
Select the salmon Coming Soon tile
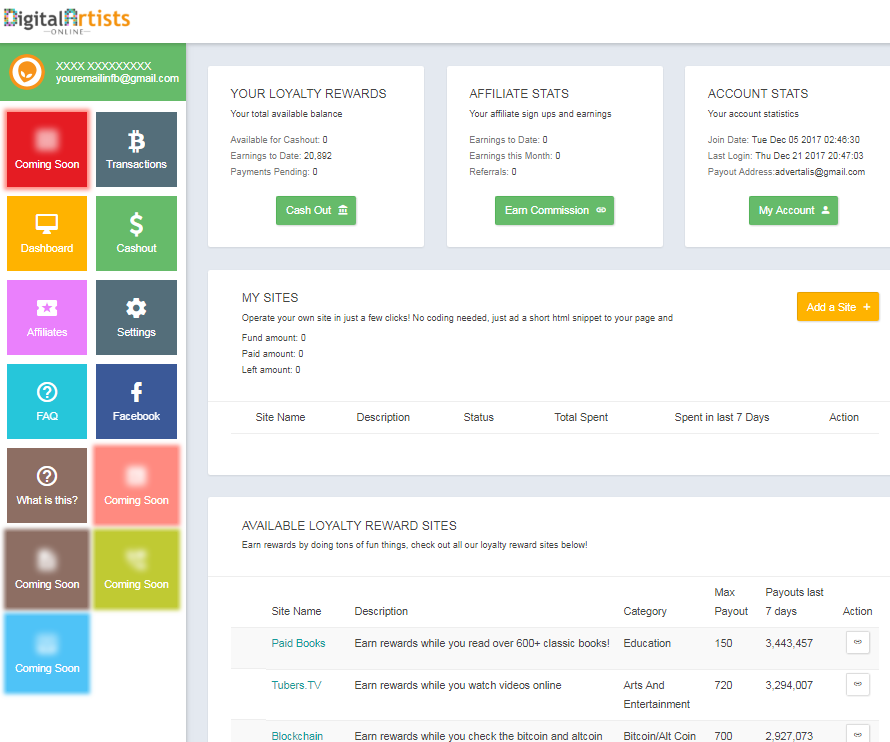tap(136, 485)
